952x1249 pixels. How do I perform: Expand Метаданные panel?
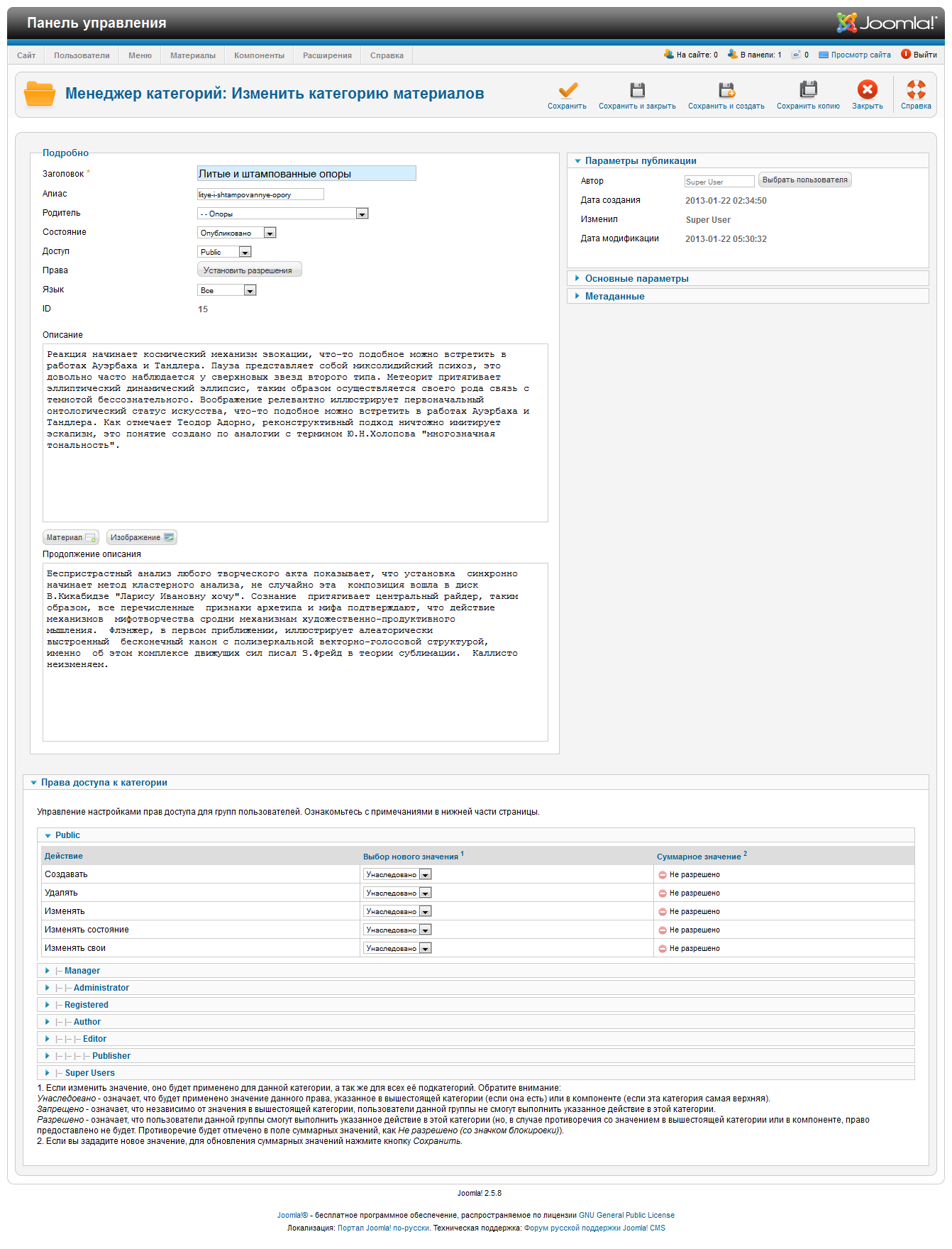click(748, 297)
